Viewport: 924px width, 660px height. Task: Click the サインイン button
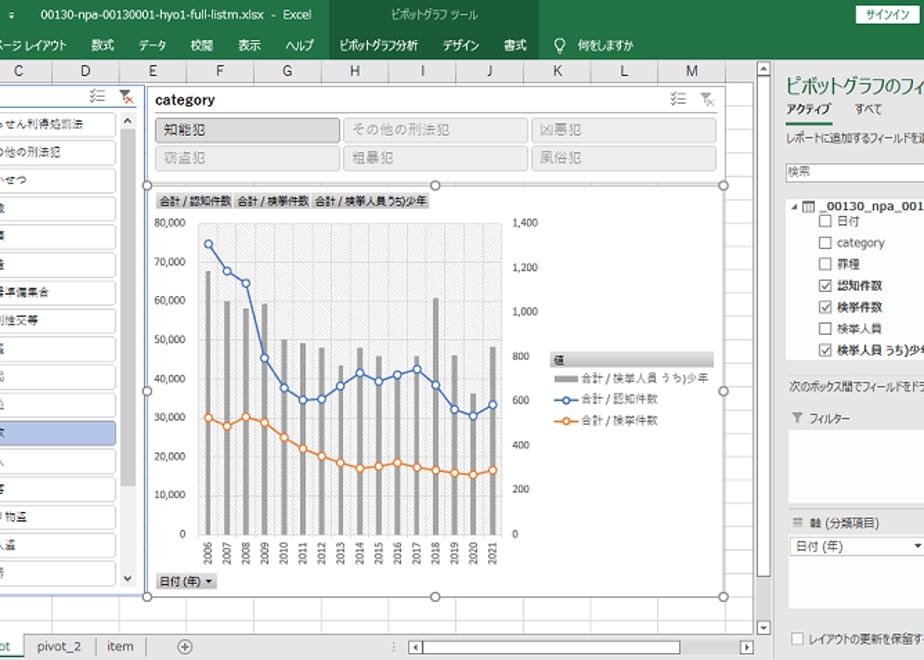887,15
